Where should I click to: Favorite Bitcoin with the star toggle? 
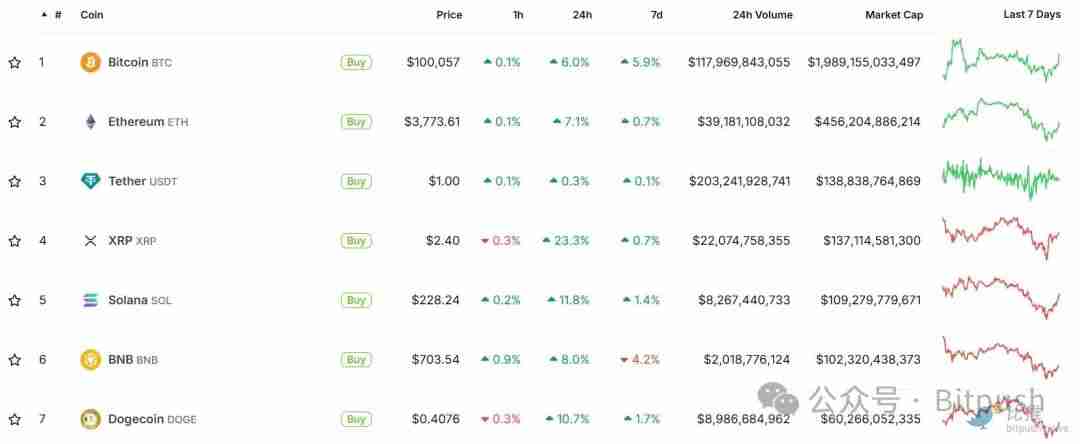click(x=15, y=63)
